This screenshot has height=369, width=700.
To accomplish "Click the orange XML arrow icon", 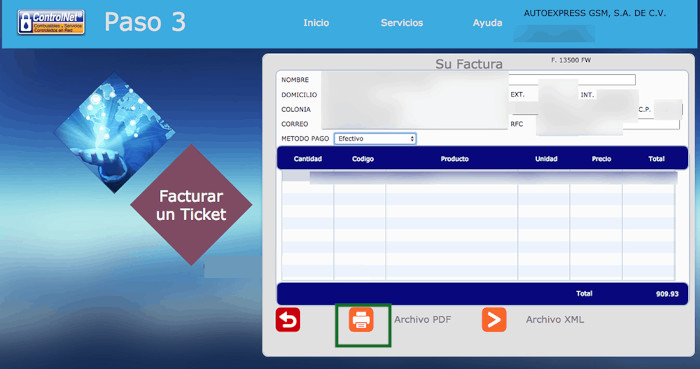I will [x=494, y=319].
